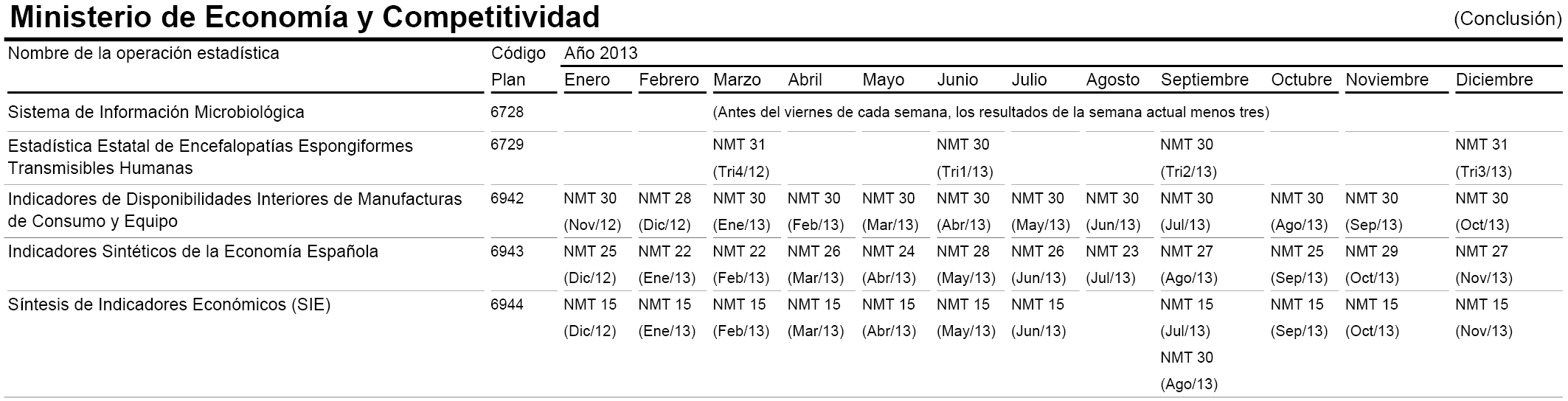
Task: Select the NMT 29 (Oct/13) Noviembre cell
Action: [x=1373, y=265]
